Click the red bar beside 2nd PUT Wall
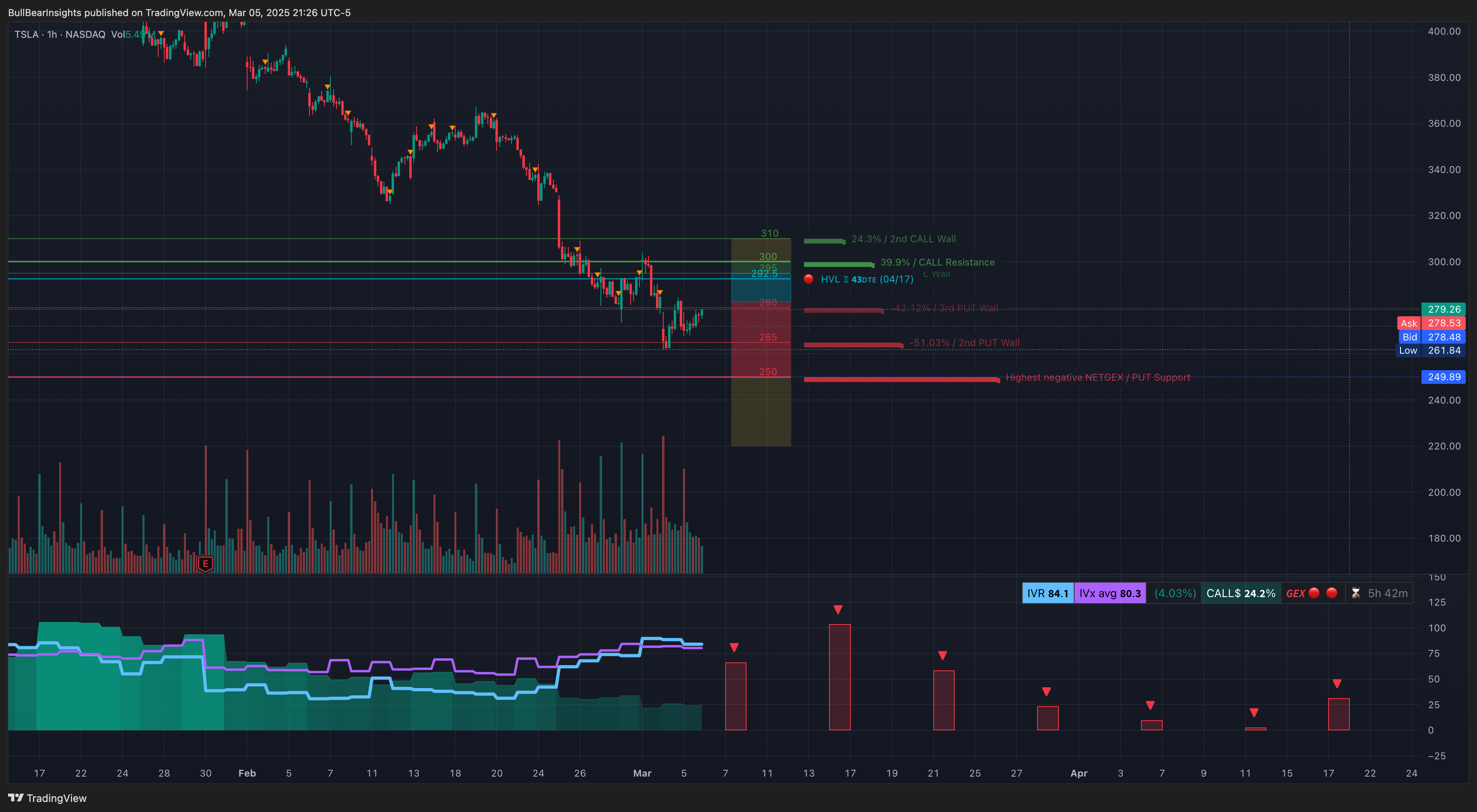This screenshot has height=812, width=1477. pos(854,345)
